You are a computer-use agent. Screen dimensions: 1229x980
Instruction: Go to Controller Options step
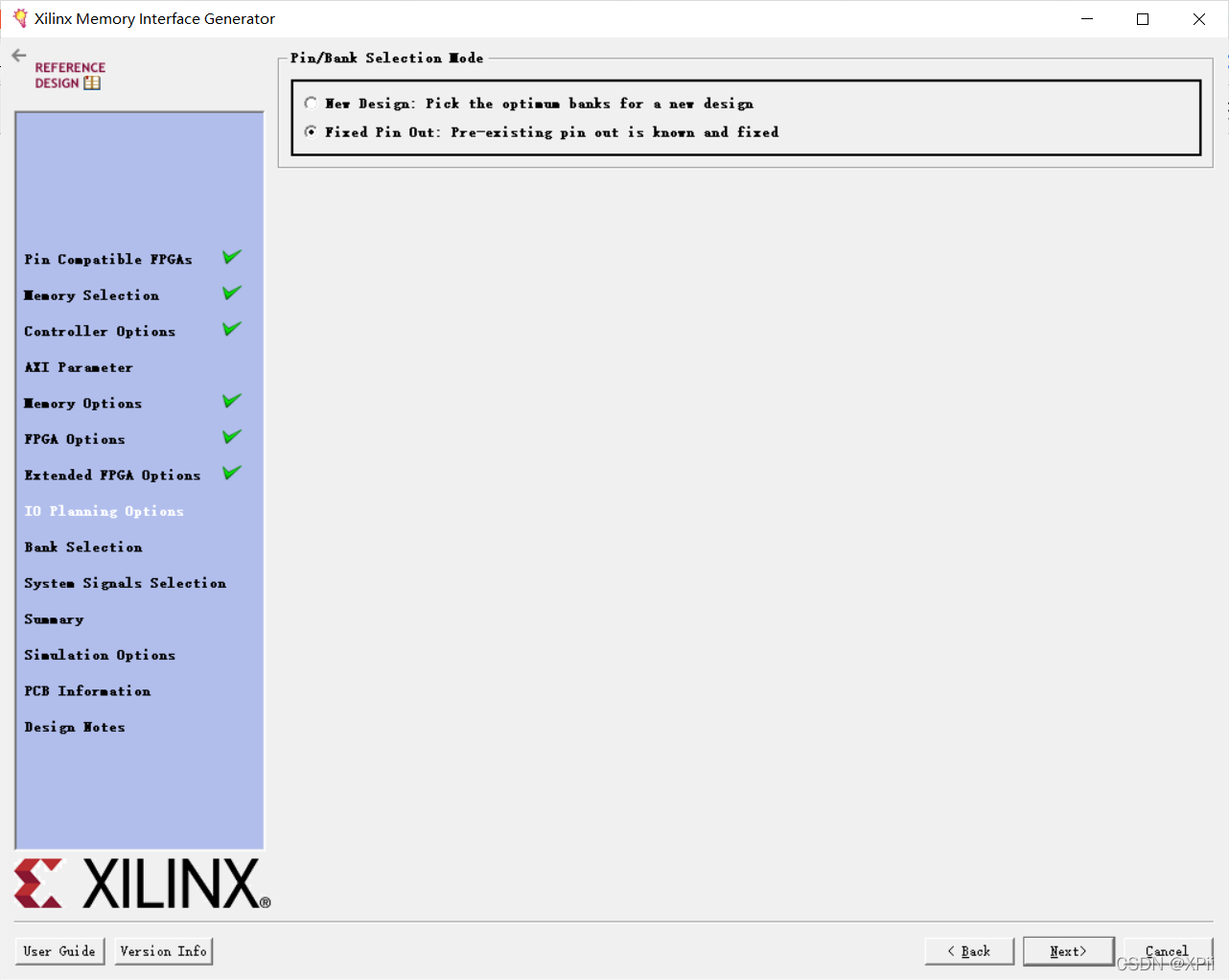(x=100, y=331)
